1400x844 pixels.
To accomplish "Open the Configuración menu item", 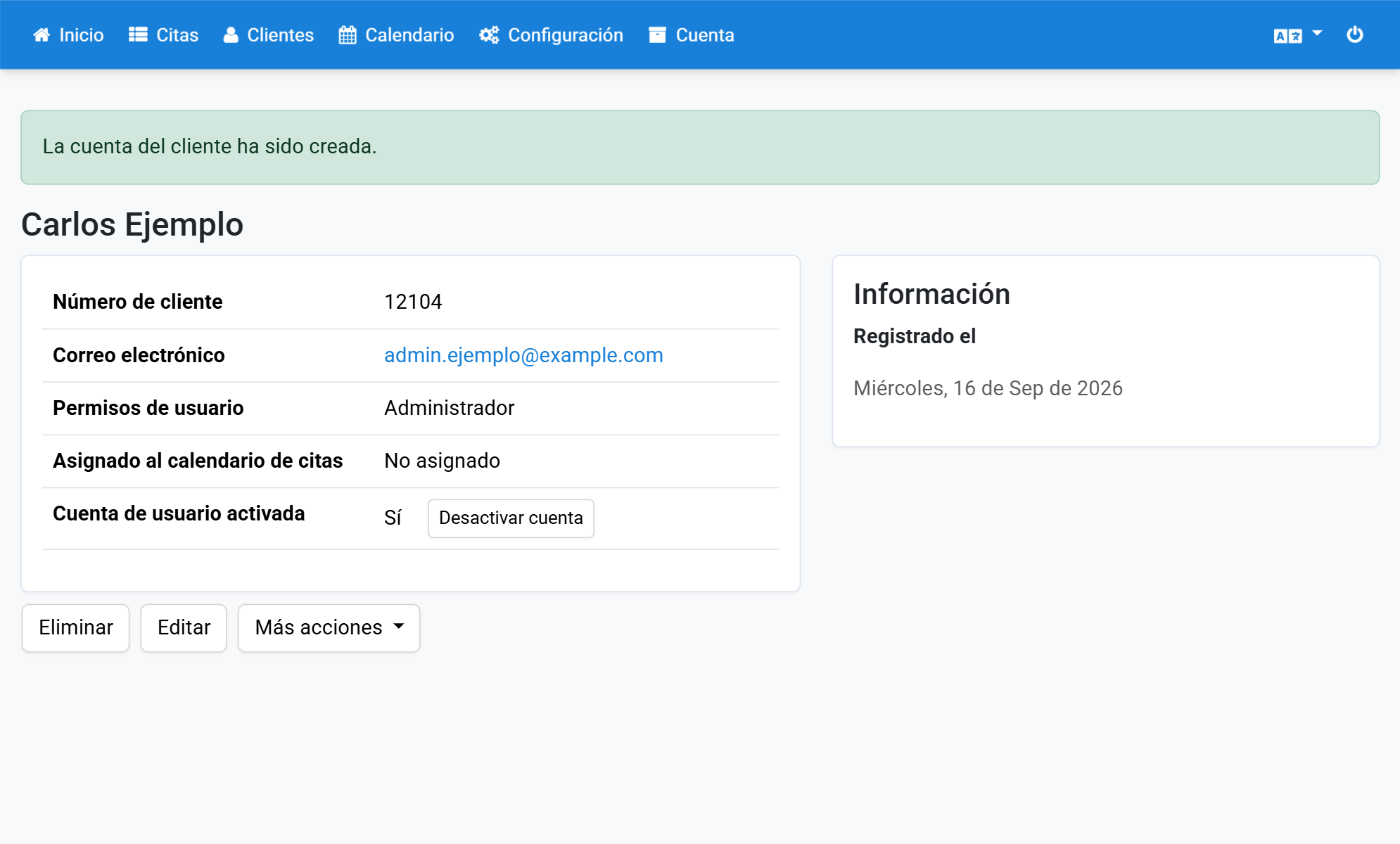I will (x=551, y=35).
